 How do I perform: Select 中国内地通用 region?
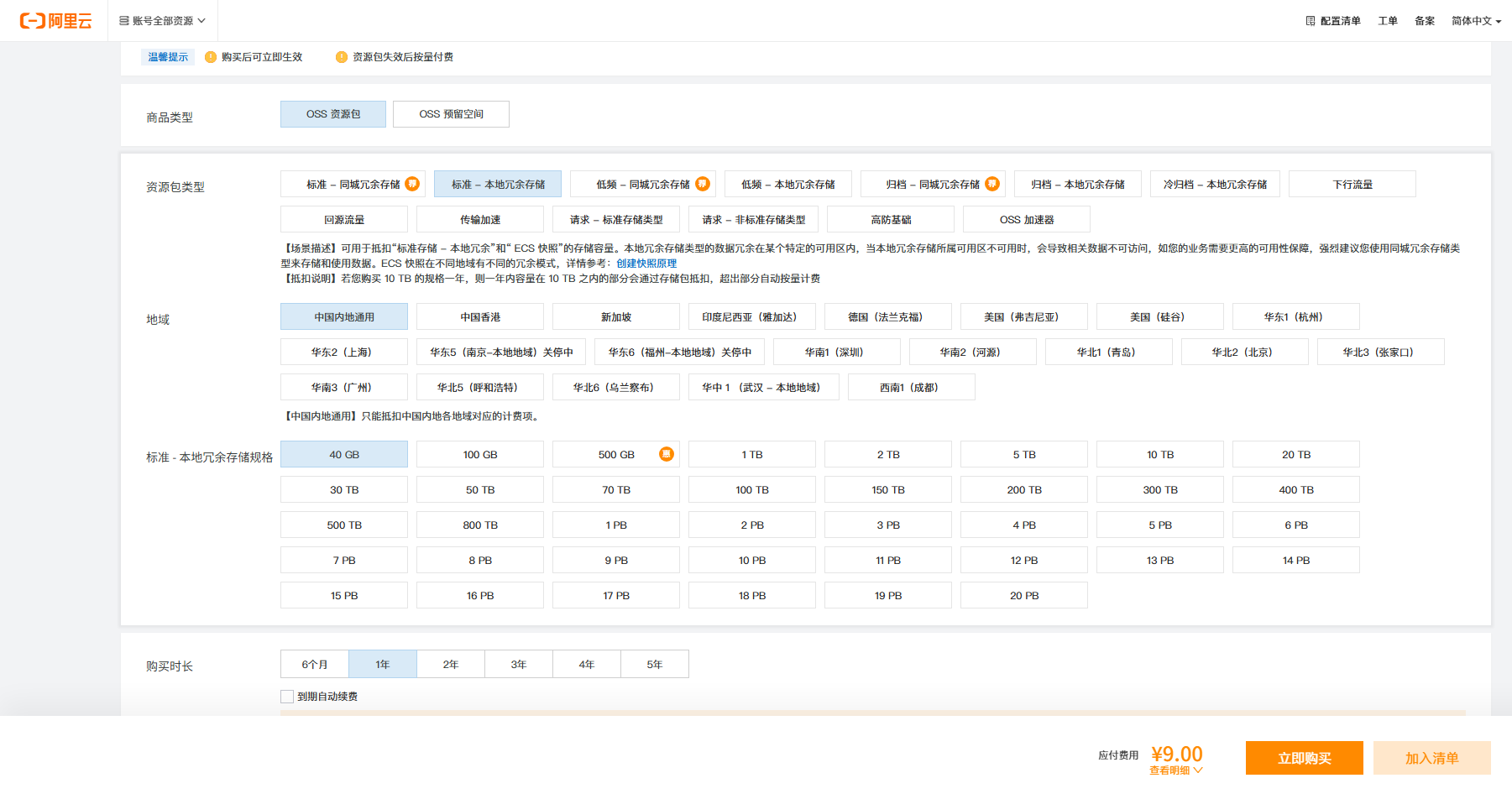344,316
